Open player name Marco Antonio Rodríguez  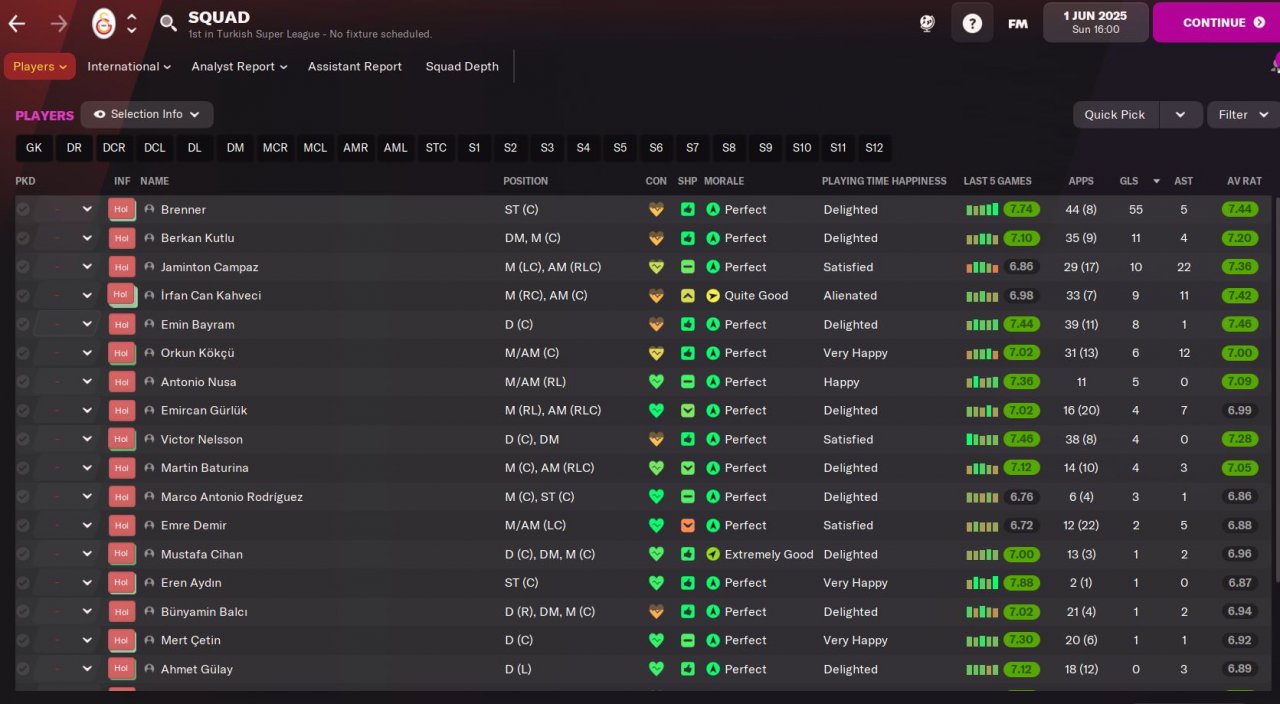[x=231, y=497]
